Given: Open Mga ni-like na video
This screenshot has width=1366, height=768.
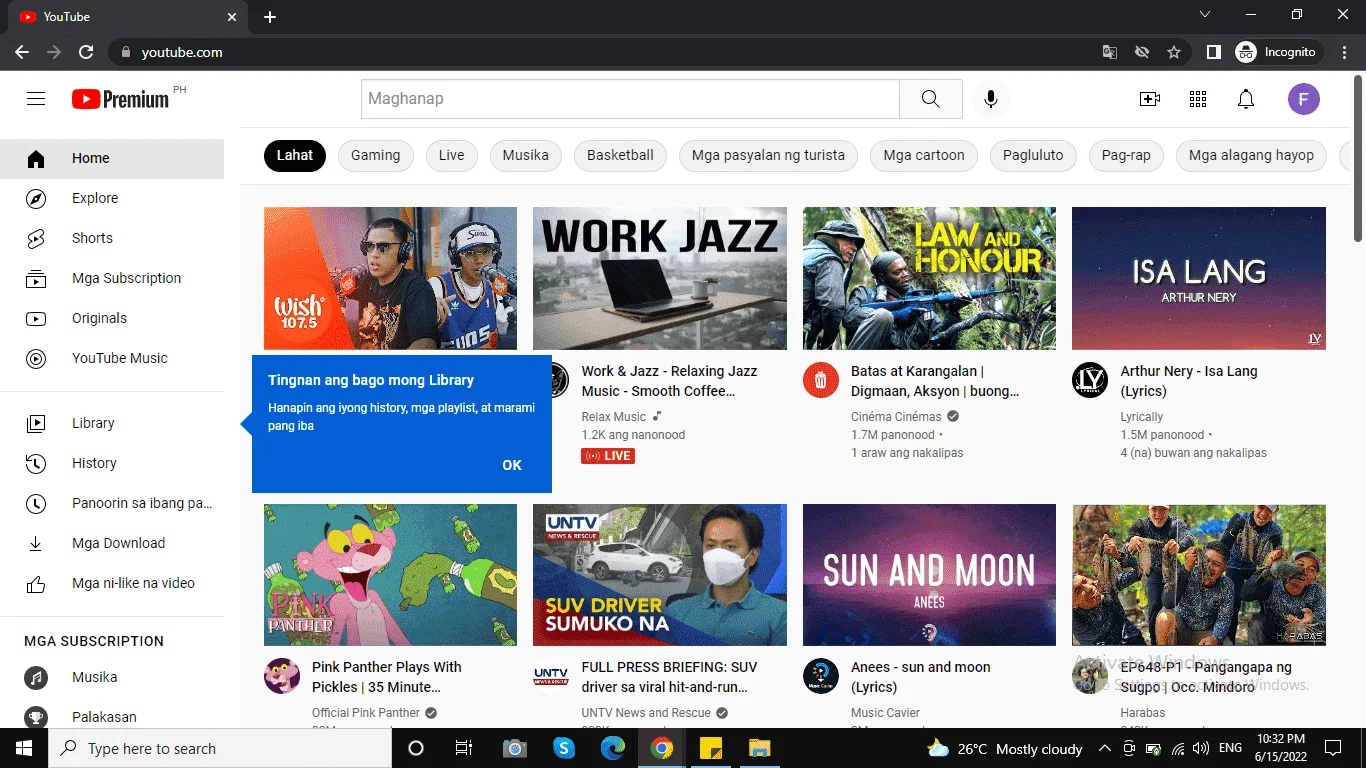Looking at the screenshot, I should (112, 583).
